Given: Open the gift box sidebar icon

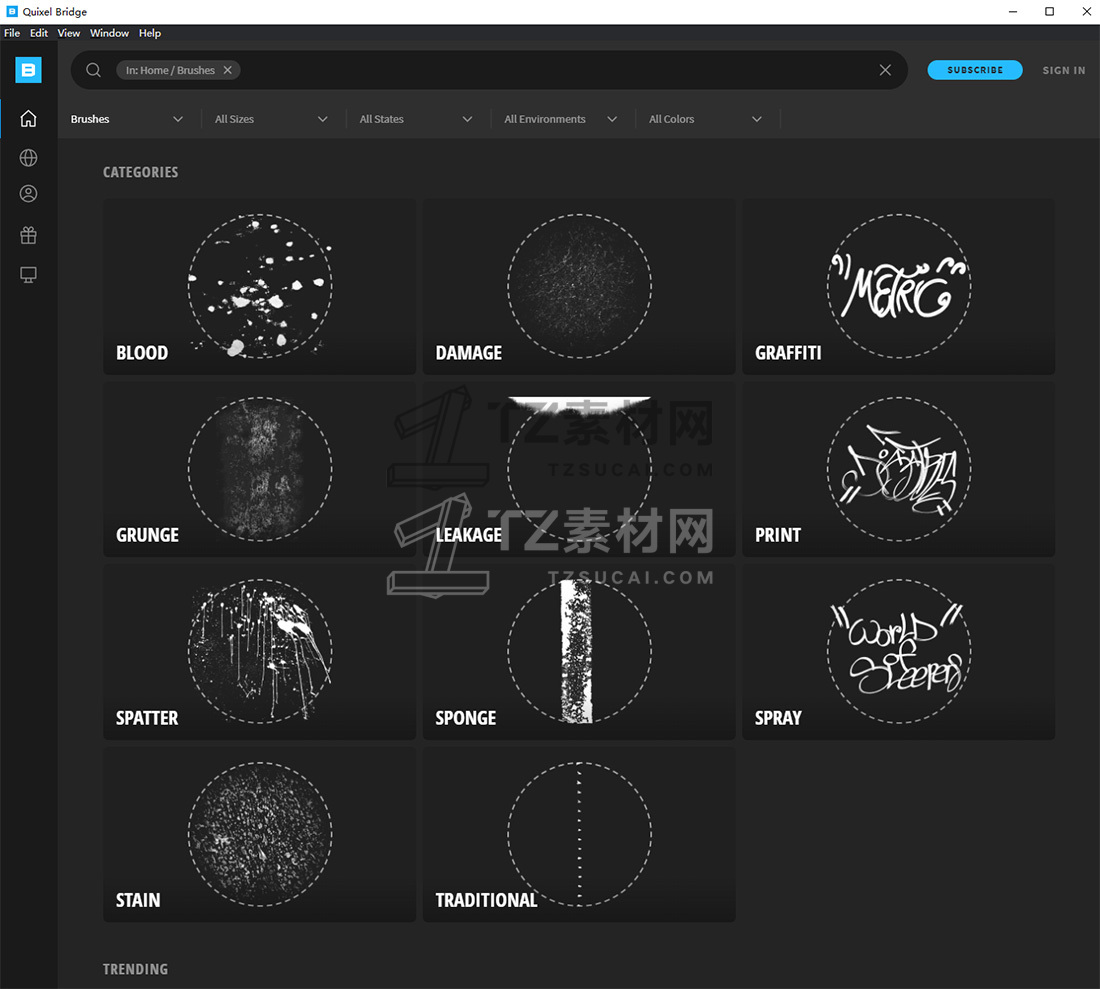Looking at the screenshot, I should [28, 235].
